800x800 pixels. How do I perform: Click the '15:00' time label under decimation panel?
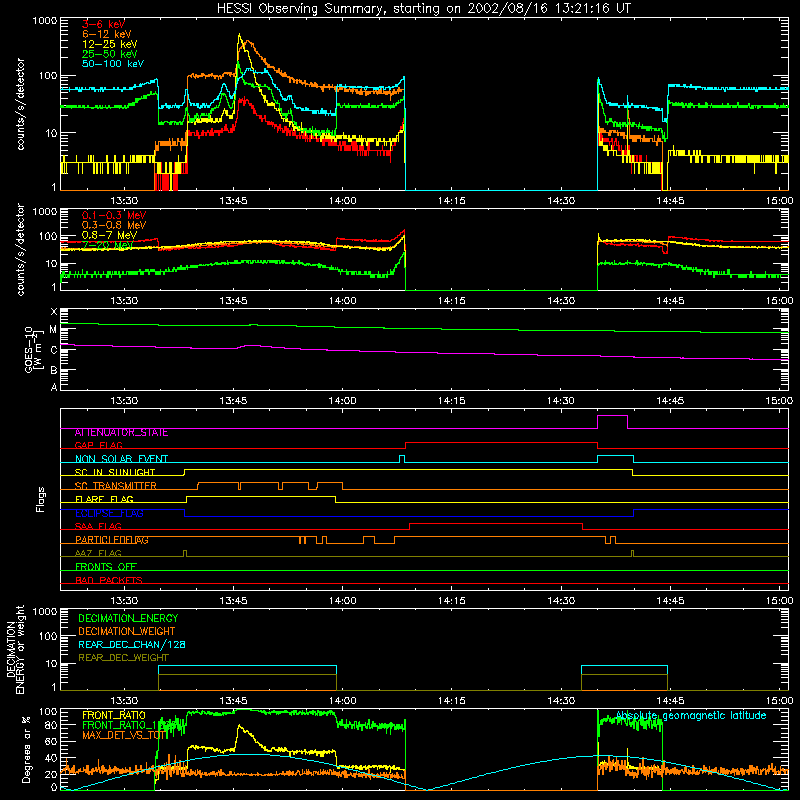coord(779,701)
